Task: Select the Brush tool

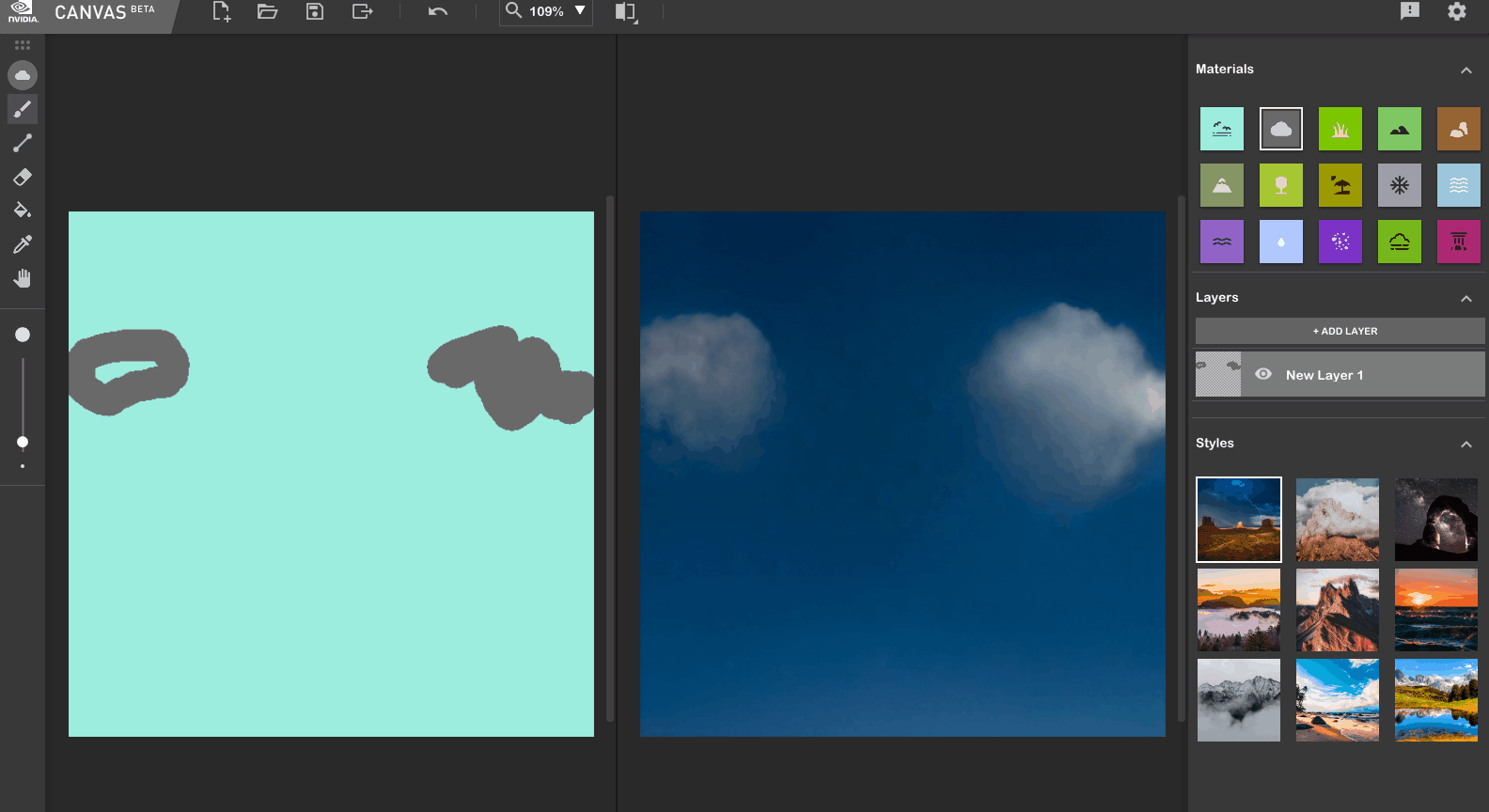Action: point(23,109)
